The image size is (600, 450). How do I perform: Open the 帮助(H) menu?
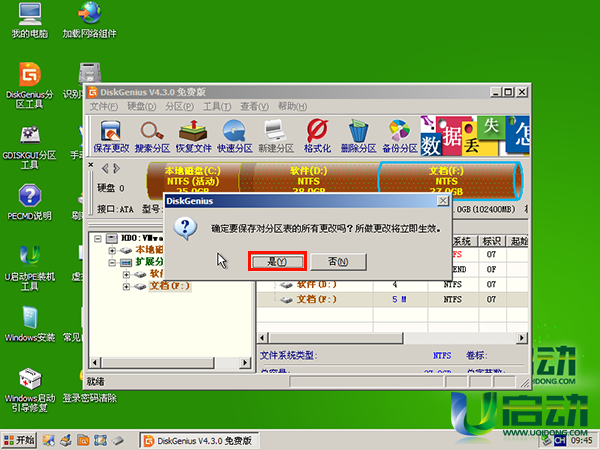(292, 106)
